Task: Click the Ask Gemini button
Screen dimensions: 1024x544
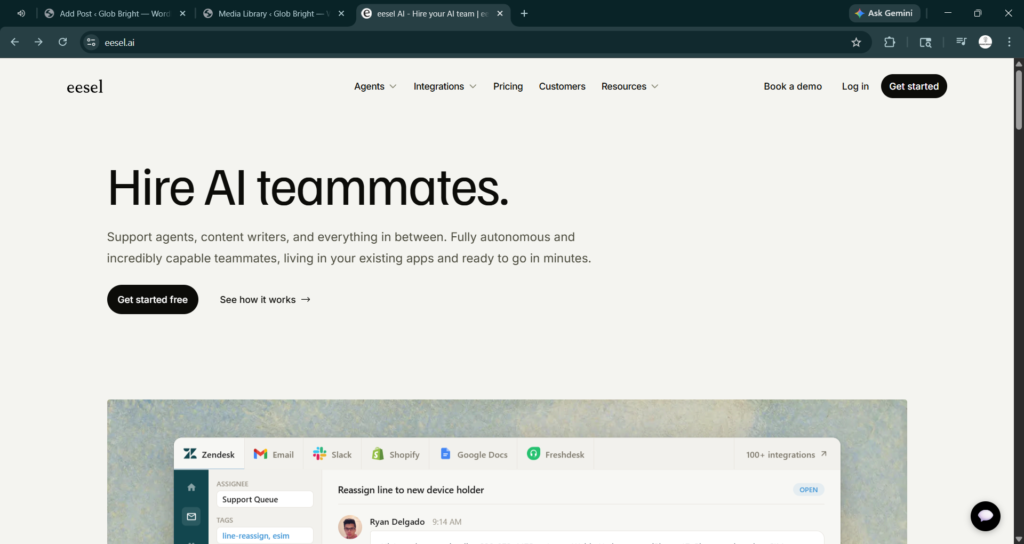Action: pyautogui.click(x=884, y=13)
